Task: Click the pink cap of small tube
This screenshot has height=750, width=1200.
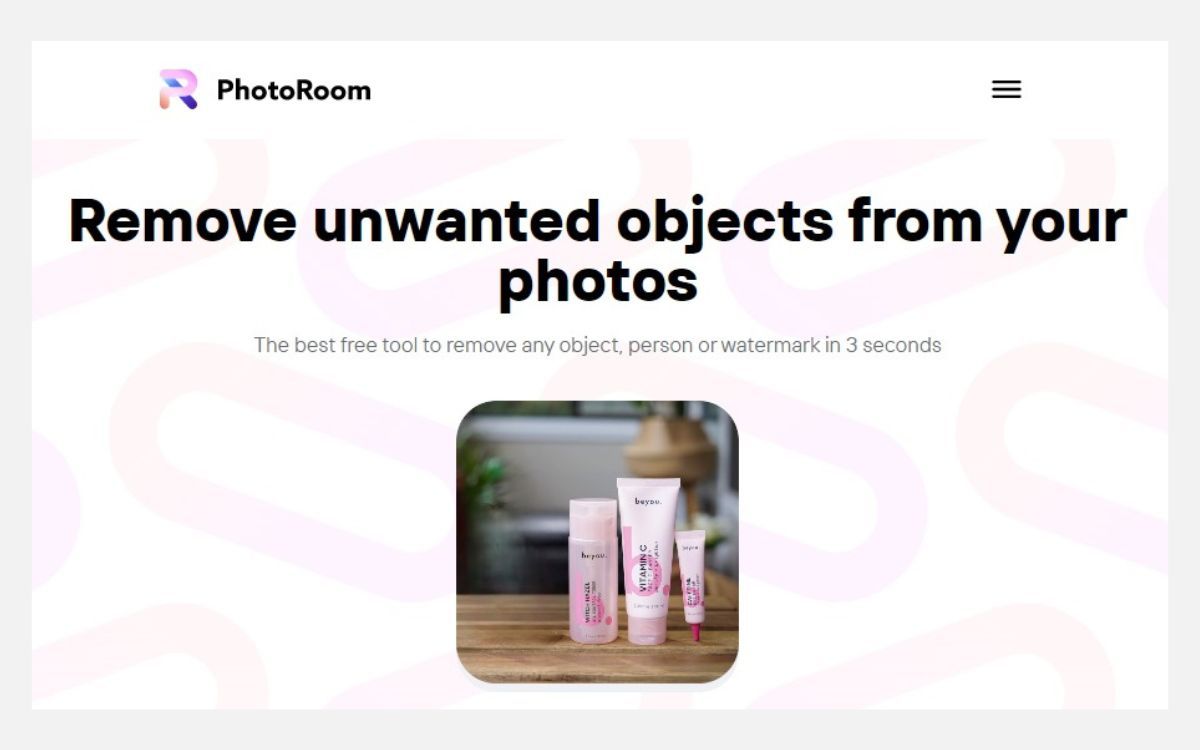Action: pyautogui.click(x=696, y=631)
